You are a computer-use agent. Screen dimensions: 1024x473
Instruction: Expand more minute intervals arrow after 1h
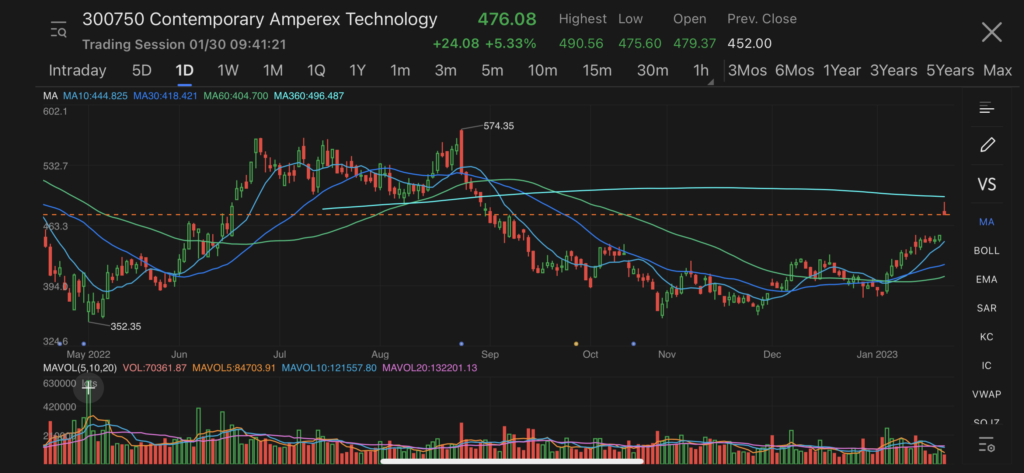coord(711,82)
